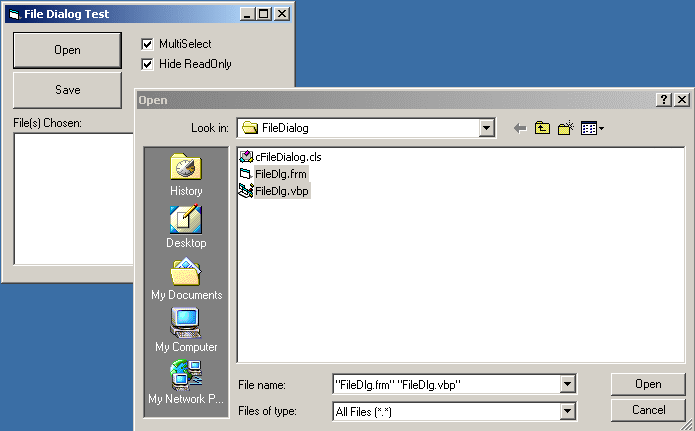Go up one folder level

pos(543,128)
